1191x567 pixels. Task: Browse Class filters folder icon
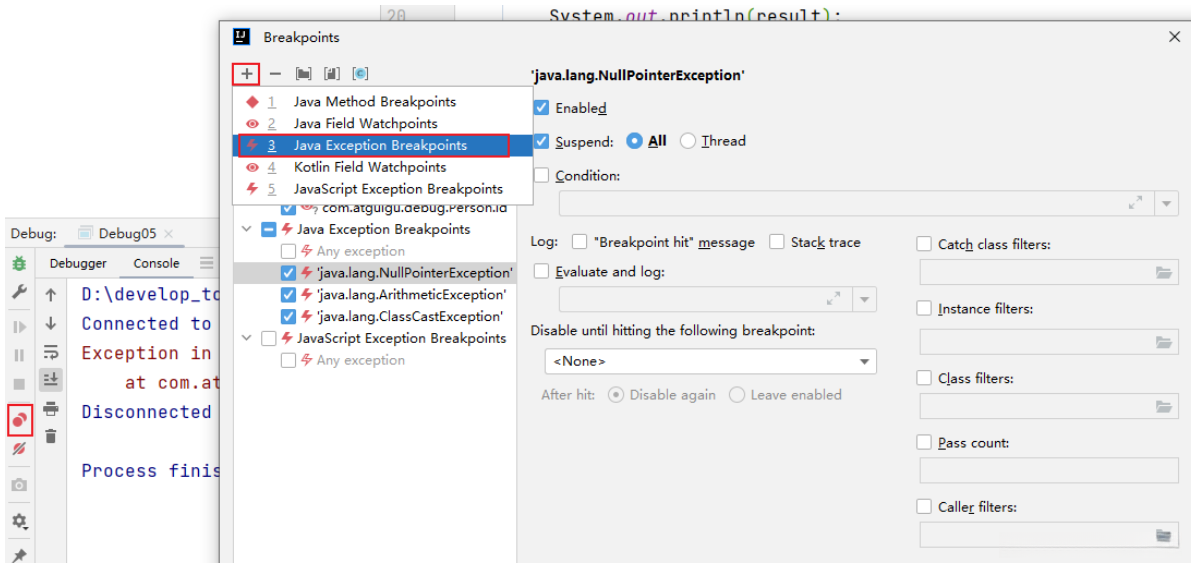coord(1163,407)
